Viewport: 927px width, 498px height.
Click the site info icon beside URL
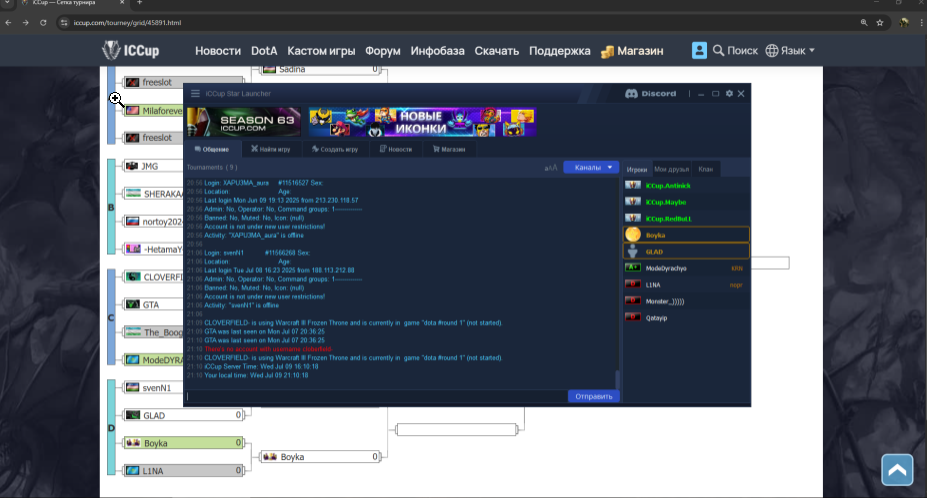pyautogui.click(x=64, y=22)
